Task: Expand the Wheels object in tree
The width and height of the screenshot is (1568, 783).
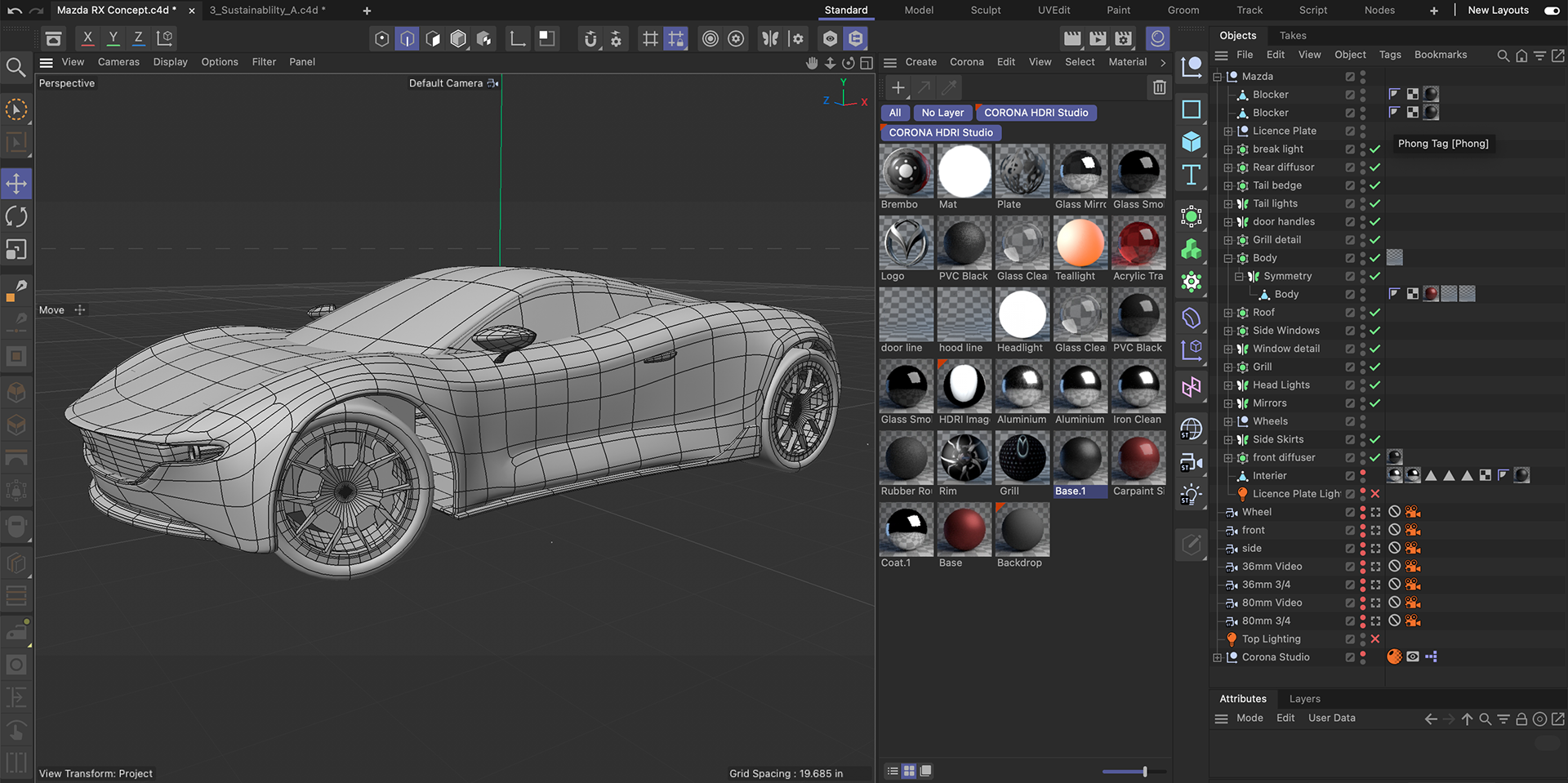Action: [1227, 422]
